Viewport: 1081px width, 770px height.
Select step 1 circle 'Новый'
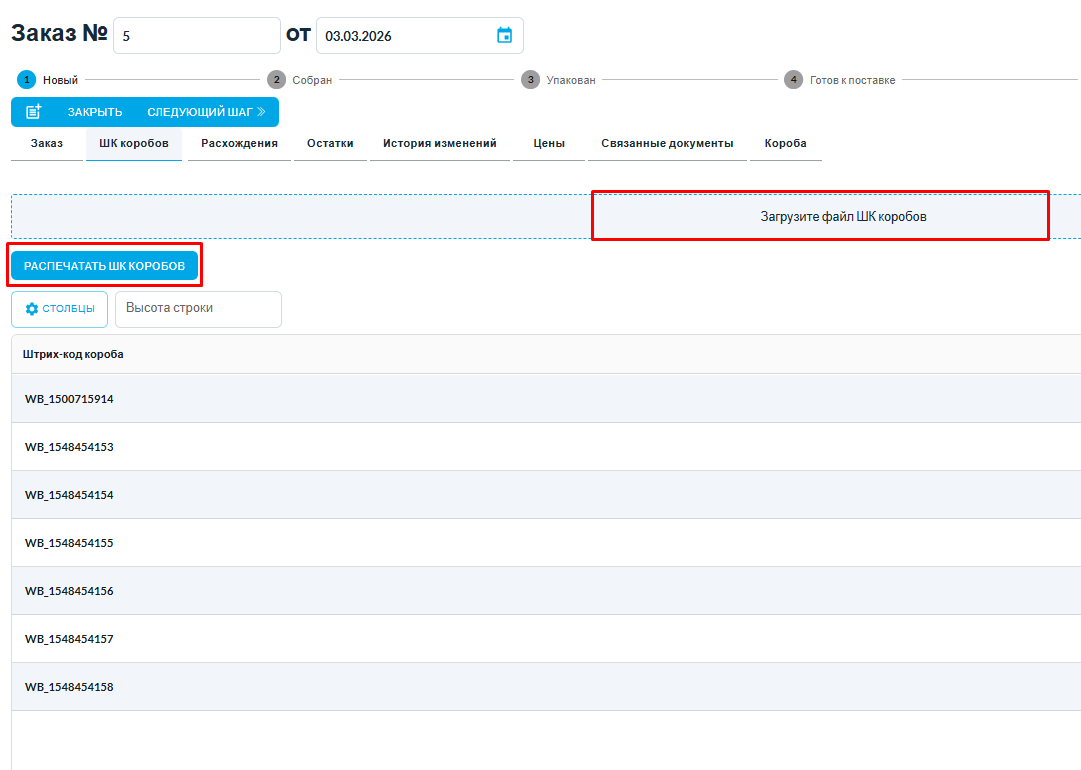[x=27, y=80]
